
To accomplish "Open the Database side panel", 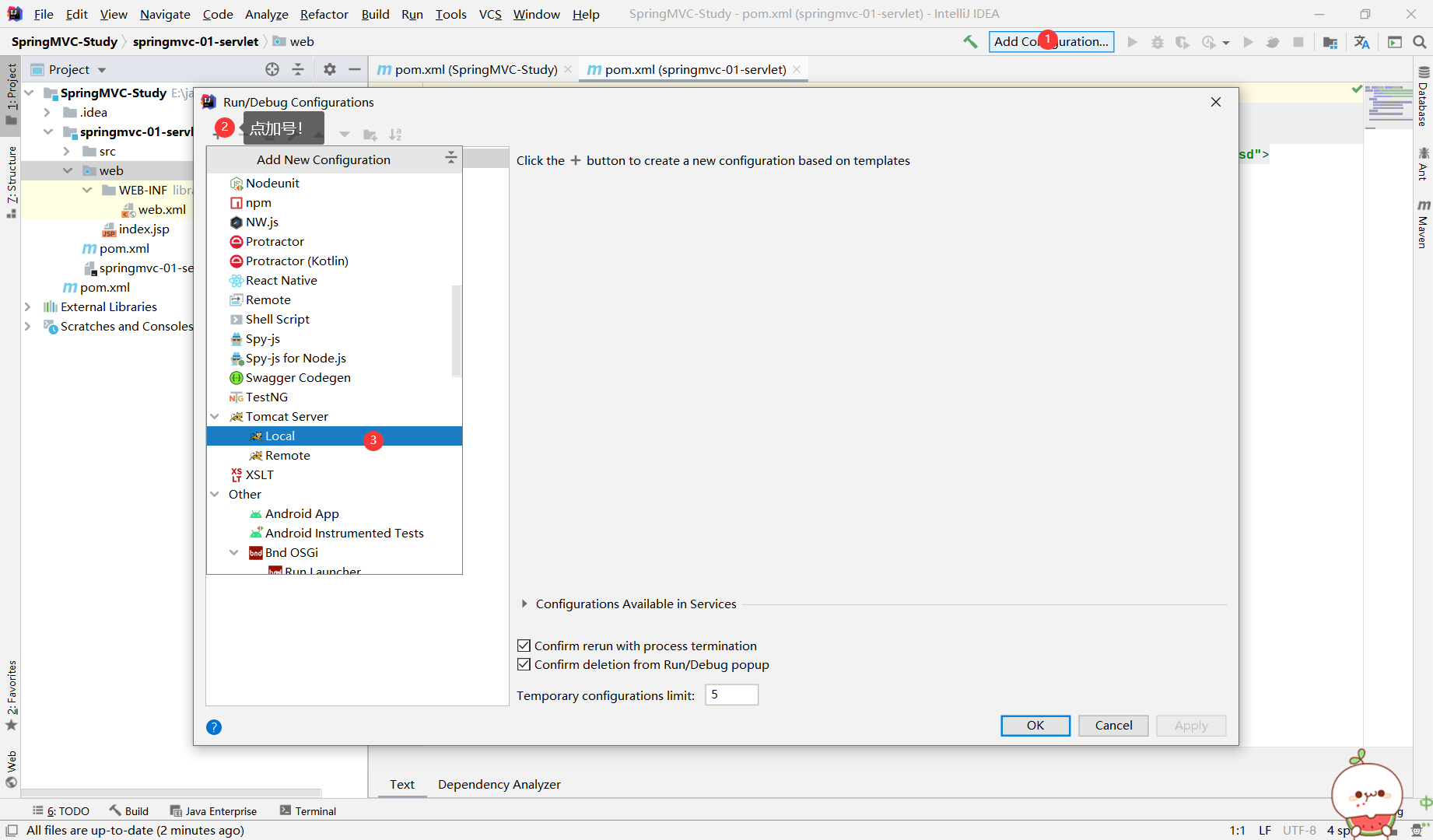I will [1423, 96].
